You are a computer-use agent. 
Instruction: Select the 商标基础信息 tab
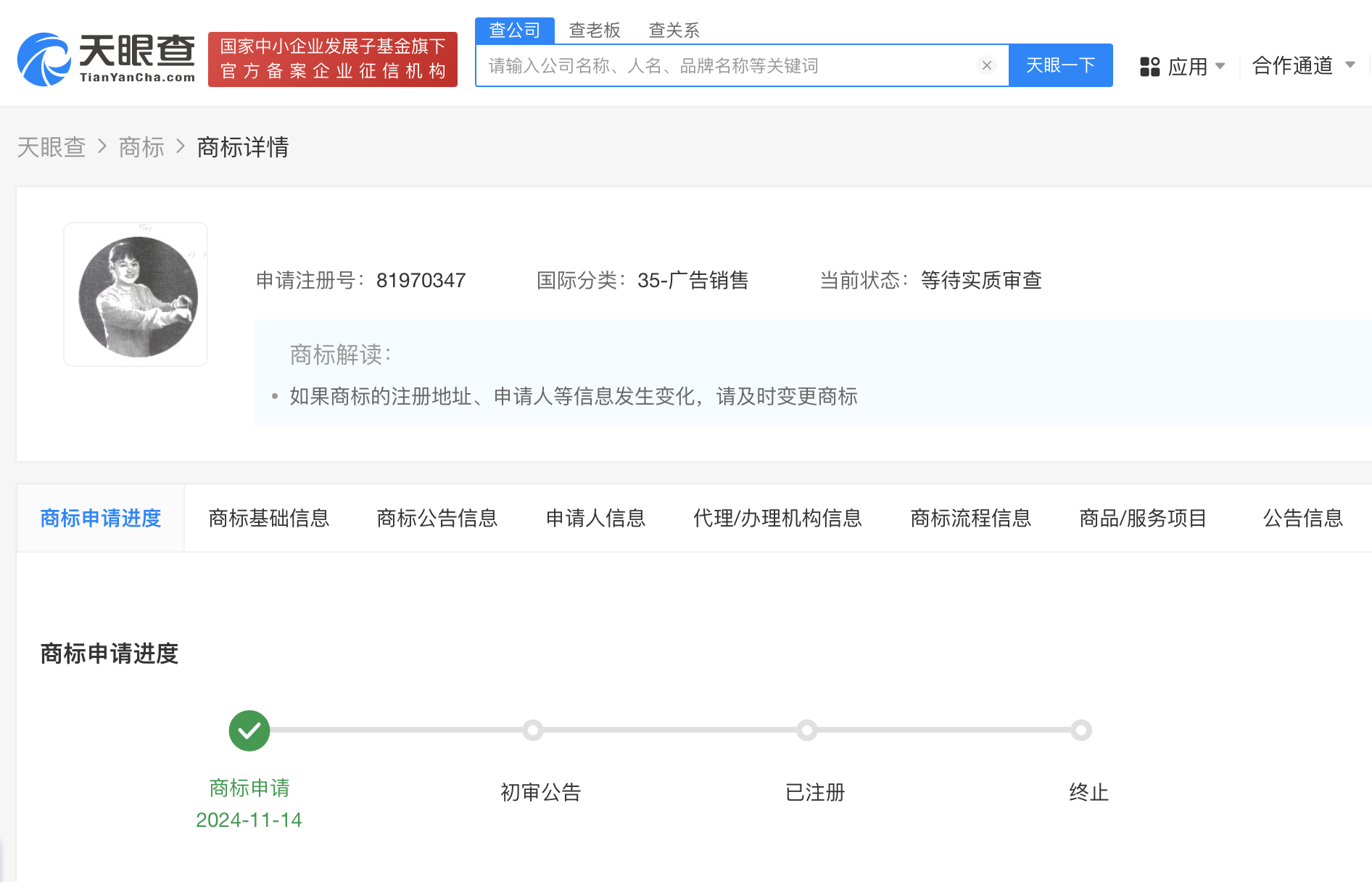[x=269, y=518]
